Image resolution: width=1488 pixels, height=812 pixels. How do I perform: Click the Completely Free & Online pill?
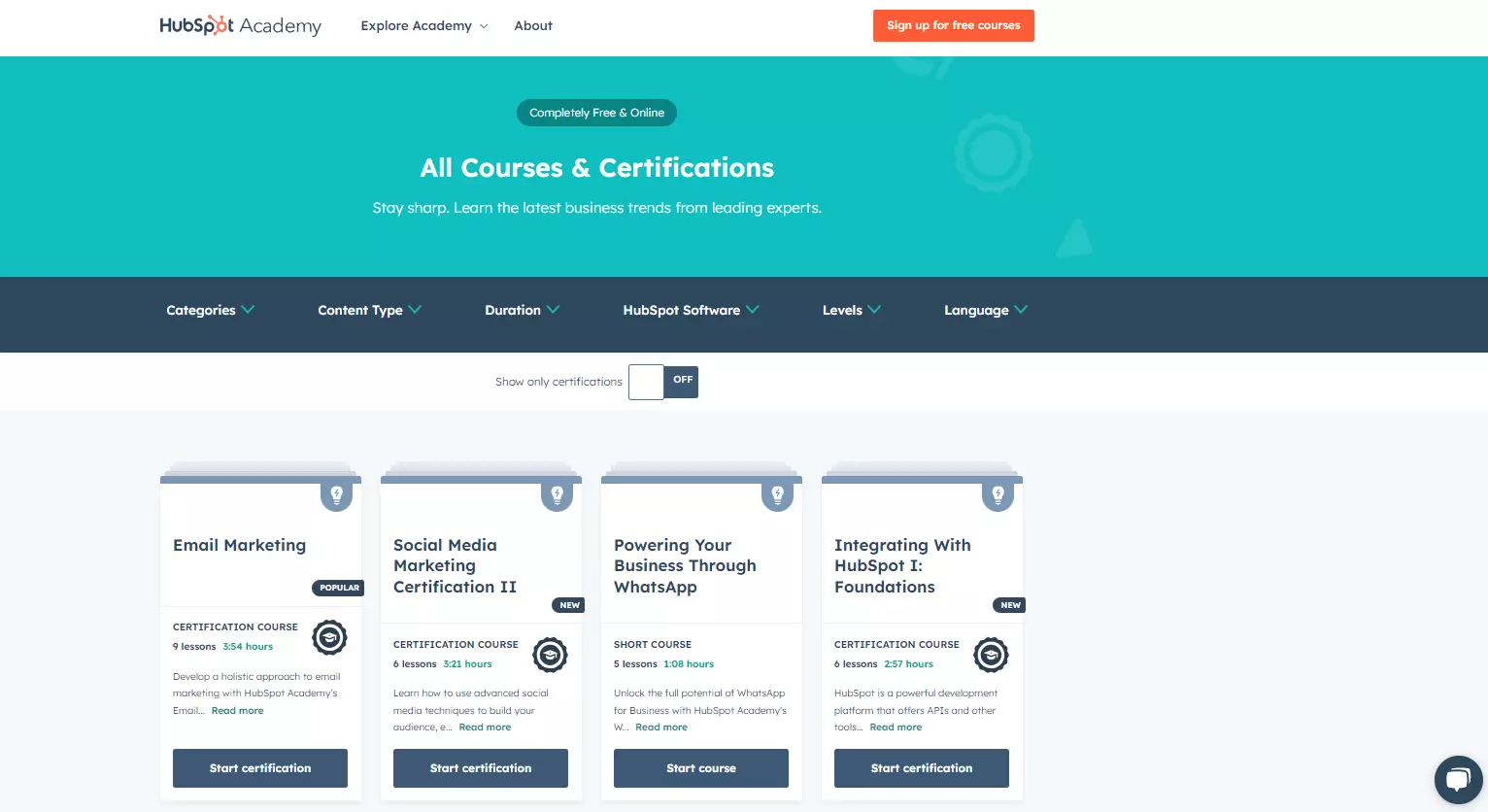(x=596, y=113)
